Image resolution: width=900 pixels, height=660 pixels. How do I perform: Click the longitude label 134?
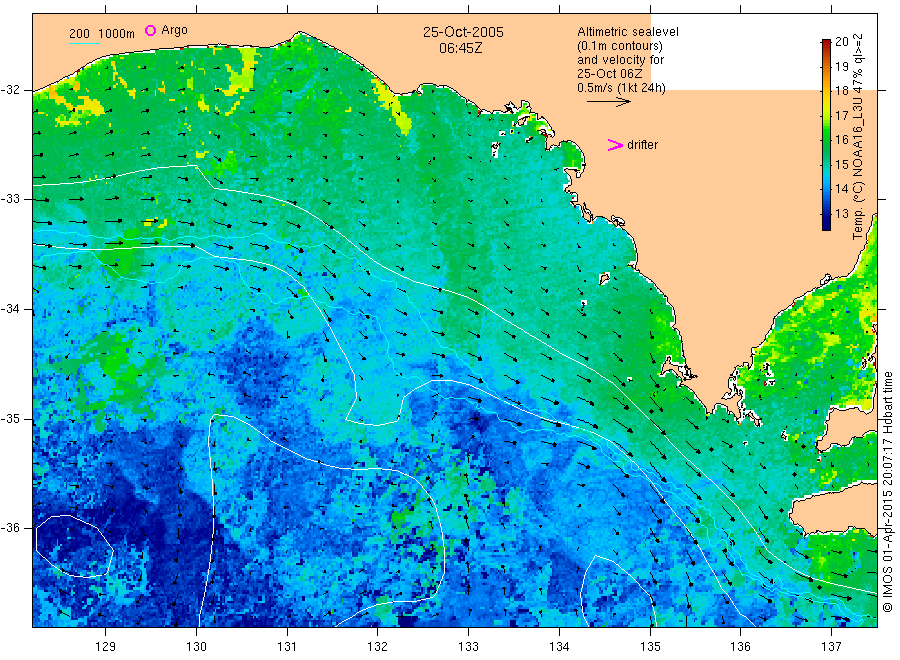click(559, 647)
